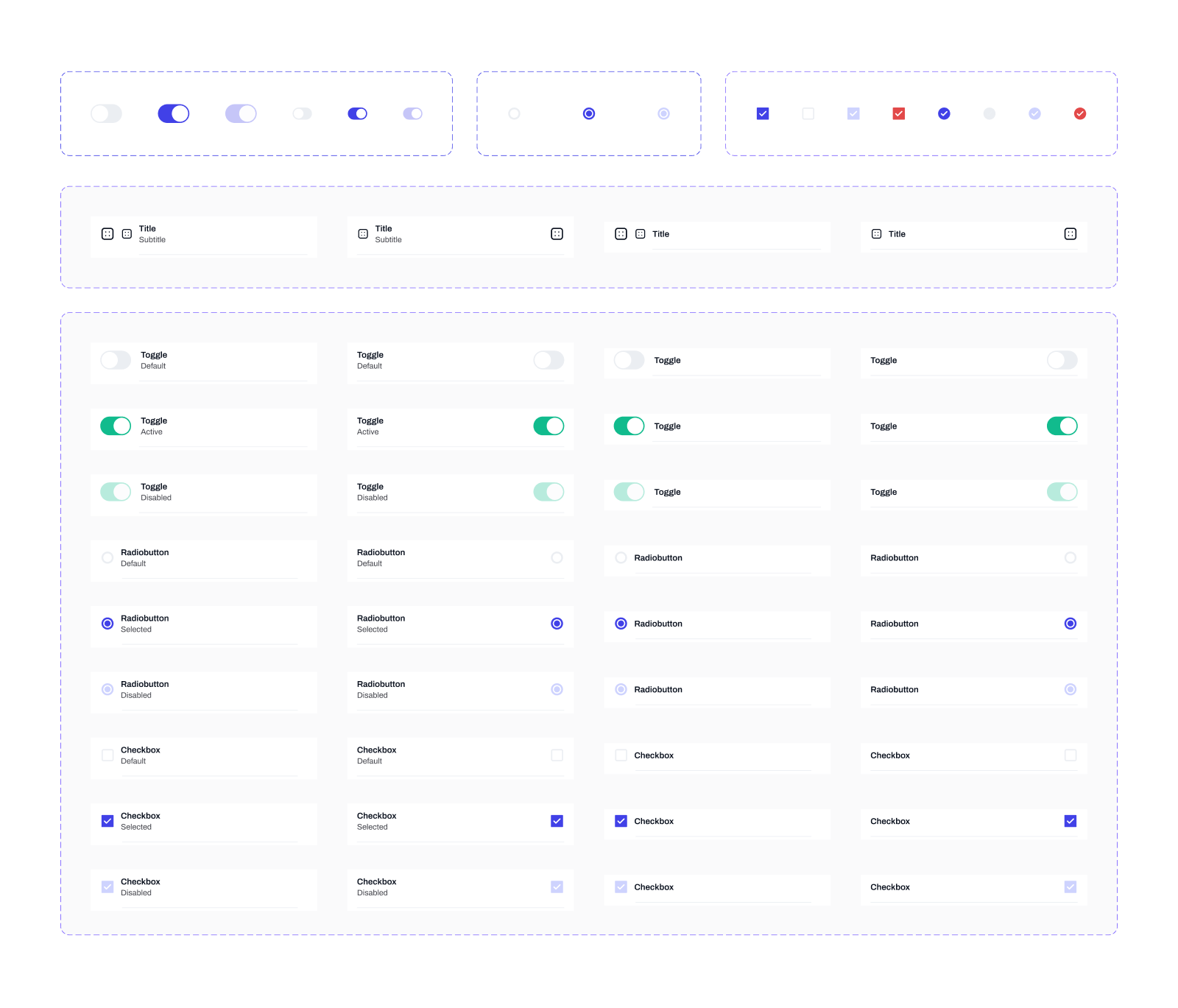The image size is (1178, 1008).
Task: Click large icon left of subtitle-less 'Title' row
Action: point(621,234)
